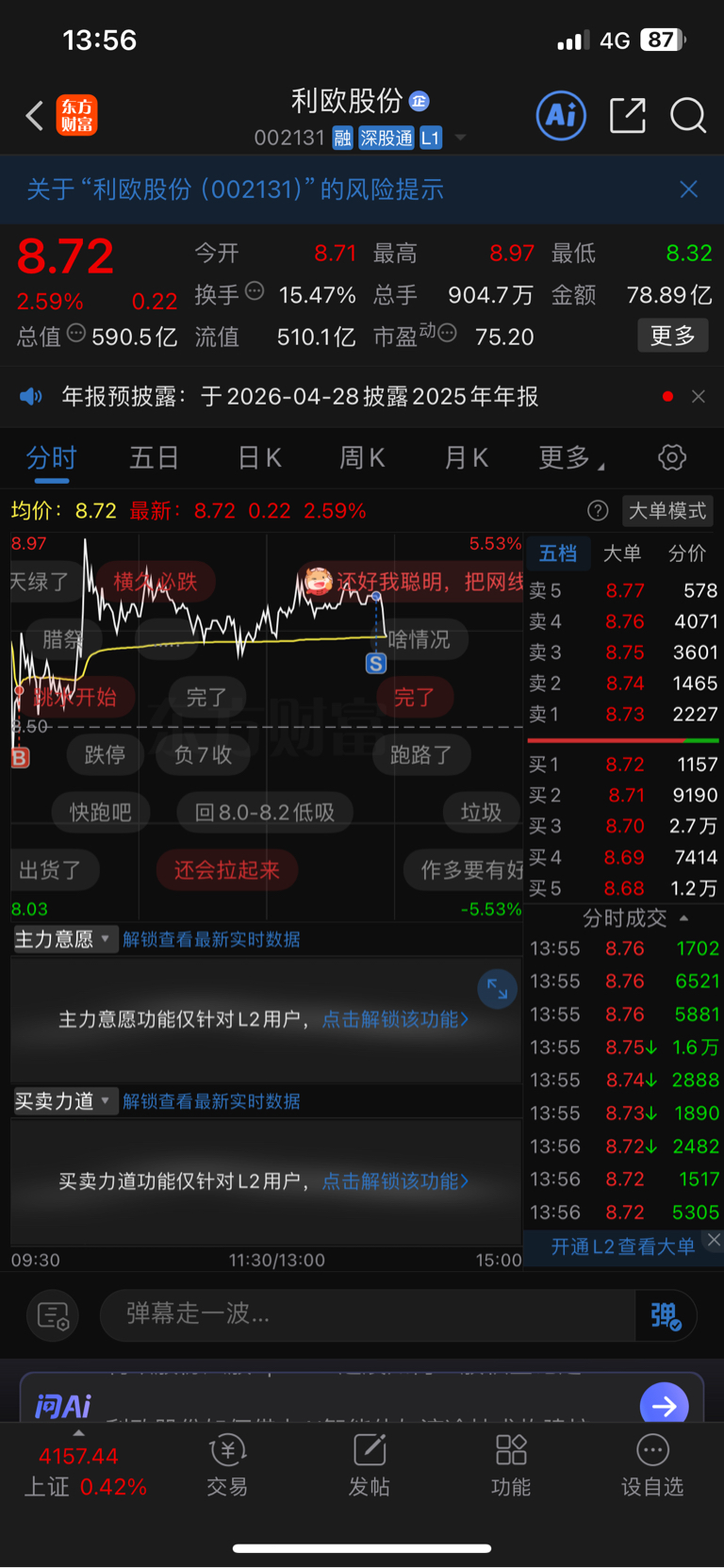Tap the 卖1 price 8.73 row

(x=623, y=714)
